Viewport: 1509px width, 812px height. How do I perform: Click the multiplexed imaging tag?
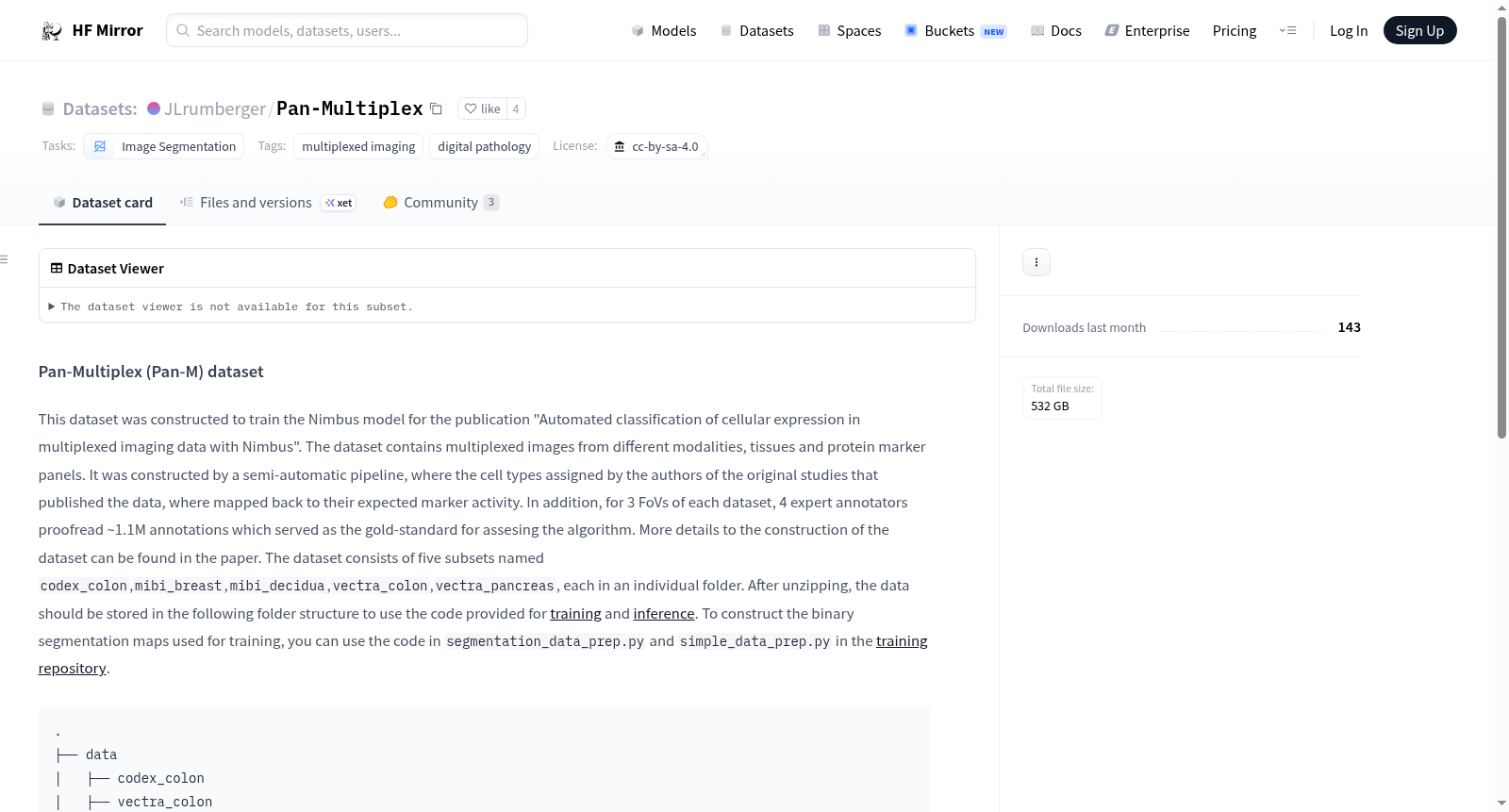click(358, 146)
